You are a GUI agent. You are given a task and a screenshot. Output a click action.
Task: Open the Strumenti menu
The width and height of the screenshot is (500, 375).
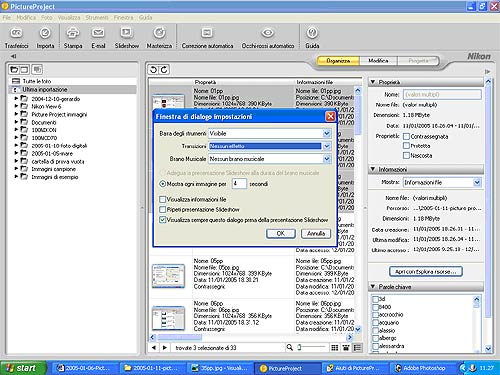(x=97, y=18)
